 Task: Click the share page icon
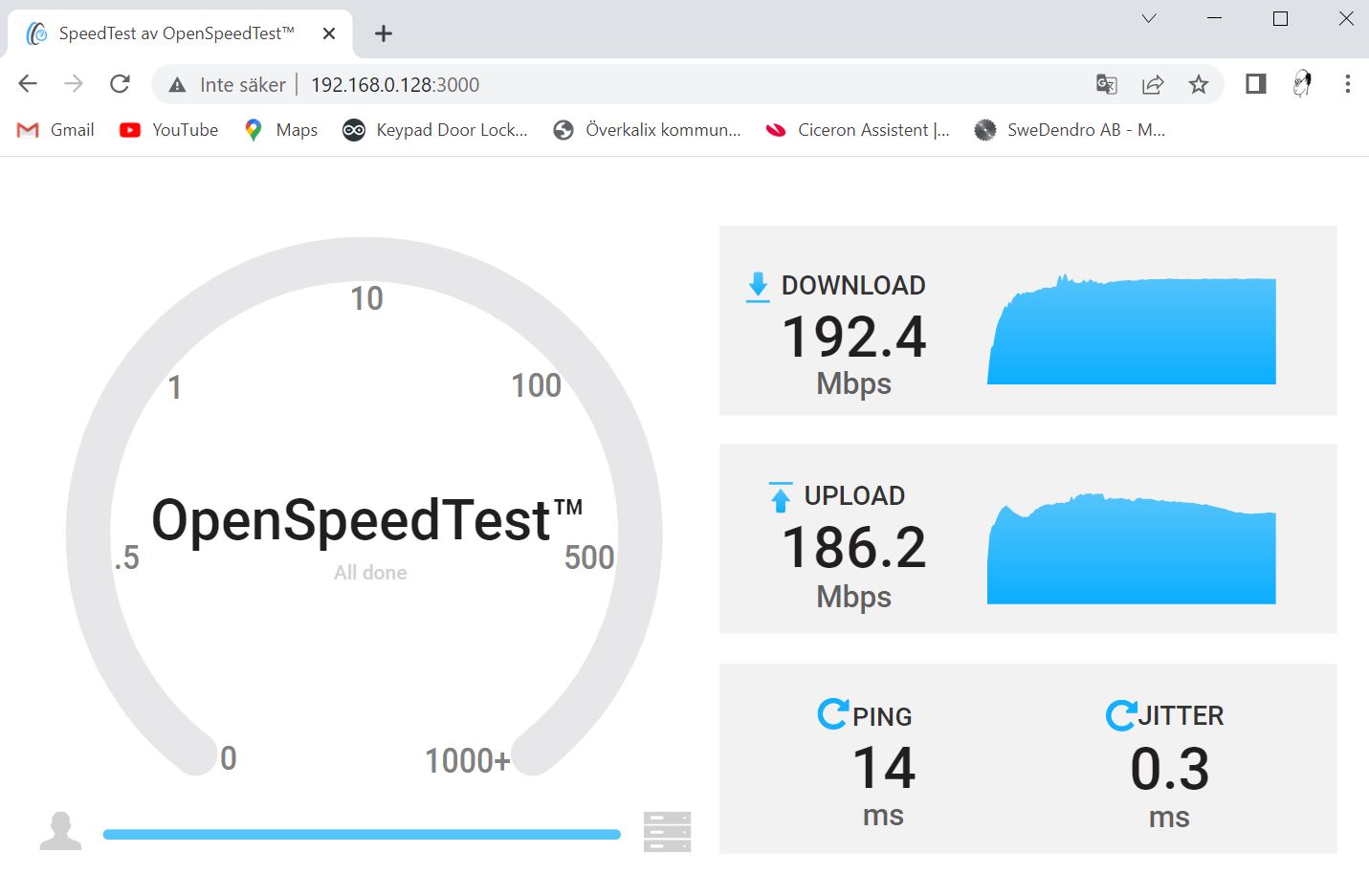tap(1153, 84)
